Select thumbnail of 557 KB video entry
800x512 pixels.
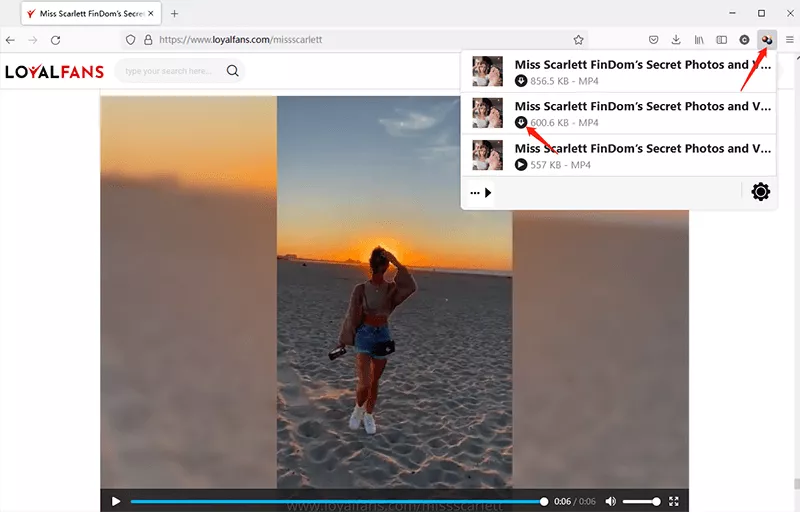487,155
